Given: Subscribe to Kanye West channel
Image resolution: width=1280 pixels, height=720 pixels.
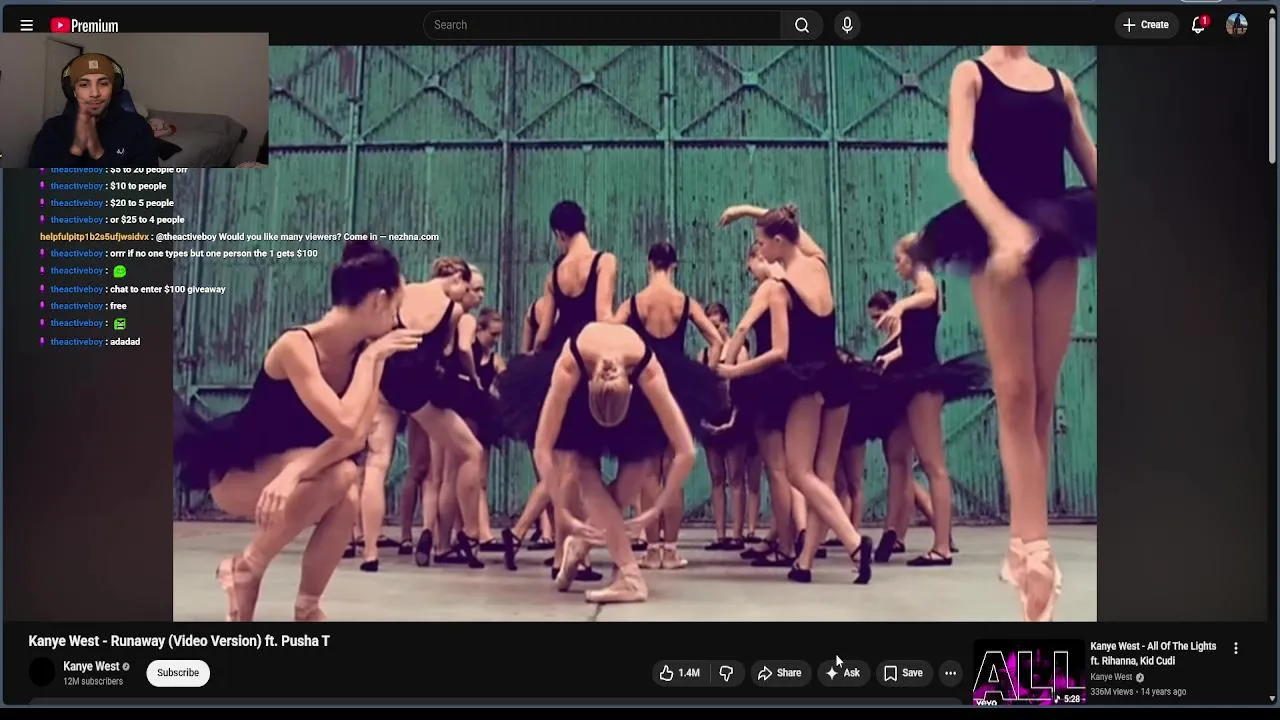Looking at the screenshot, I should click(x=178, y=673).
